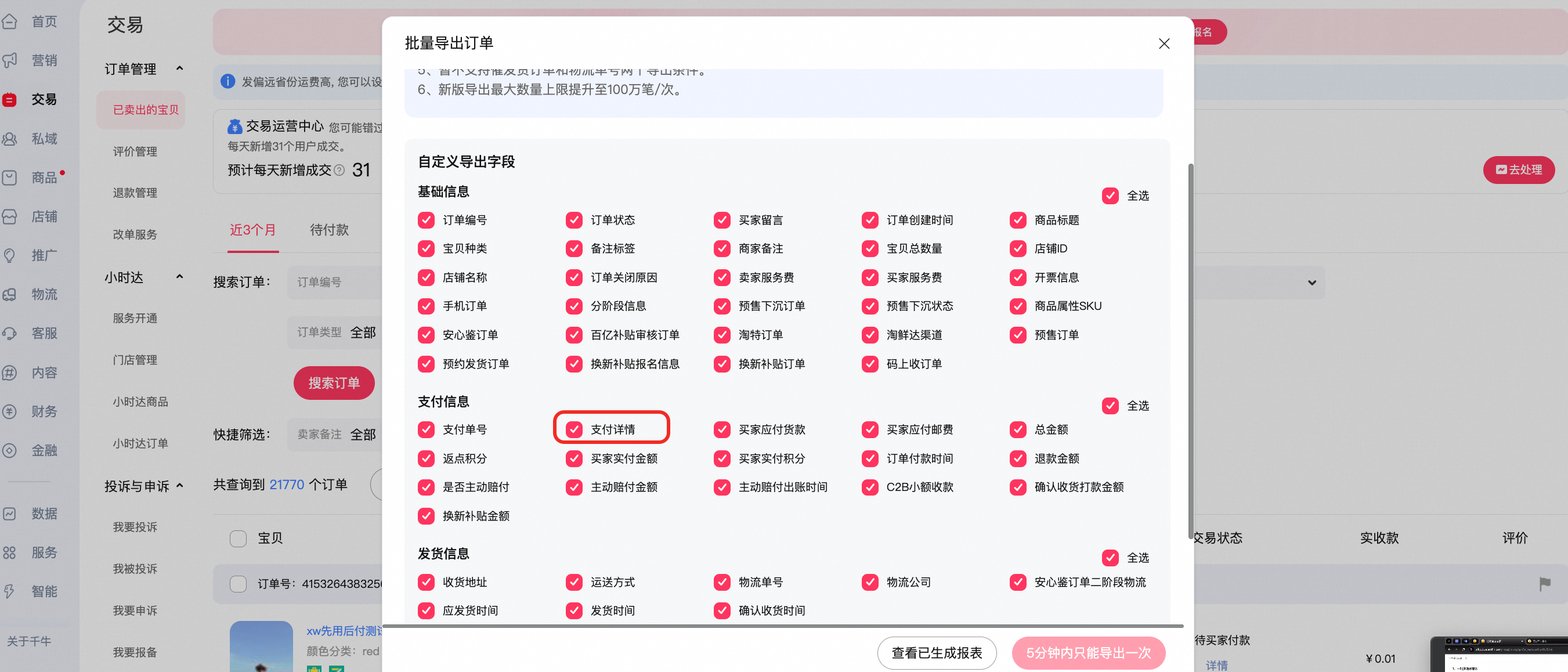This screenshot has width=1568, height=672.
Task: Collapse the 小时达 menu group
Action: [179, 277]
